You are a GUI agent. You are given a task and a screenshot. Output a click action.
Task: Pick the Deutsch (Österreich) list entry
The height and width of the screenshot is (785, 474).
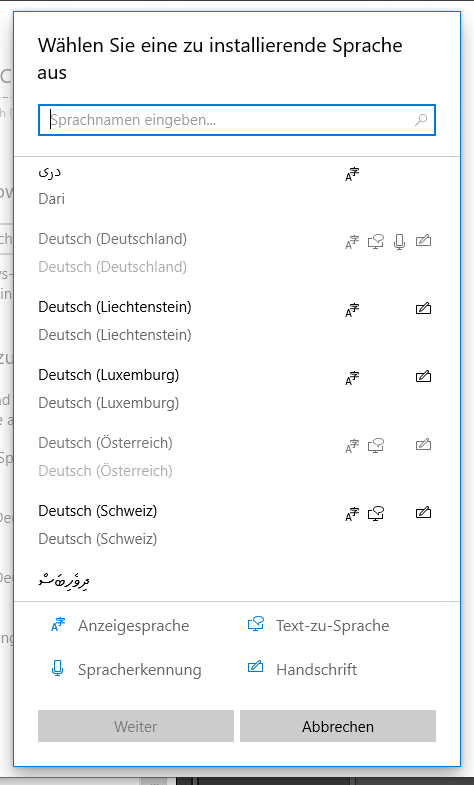[x=236, y=457]
